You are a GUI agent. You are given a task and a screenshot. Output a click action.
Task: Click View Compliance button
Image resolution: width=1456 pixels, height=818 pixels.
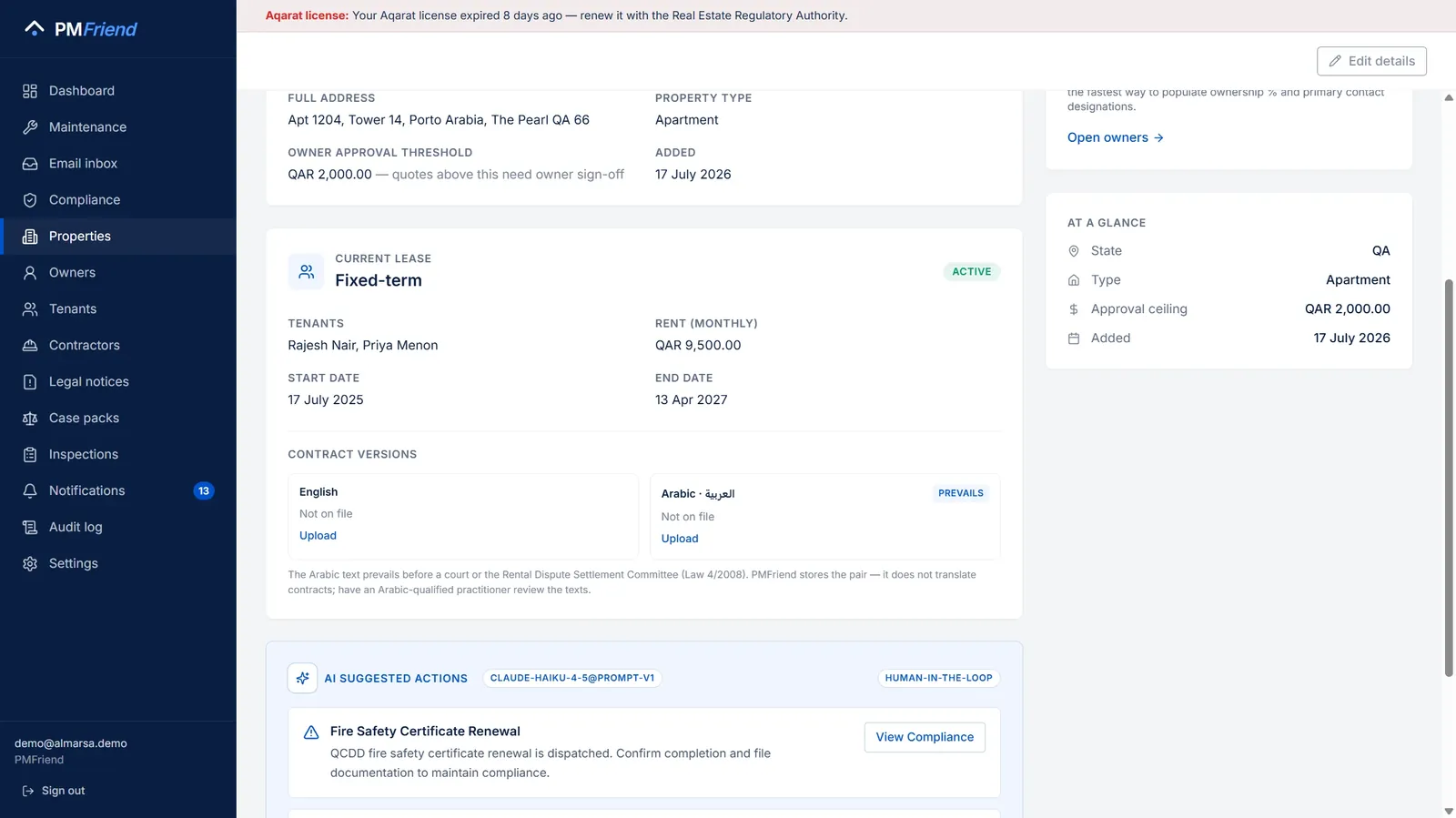(925, 737)
